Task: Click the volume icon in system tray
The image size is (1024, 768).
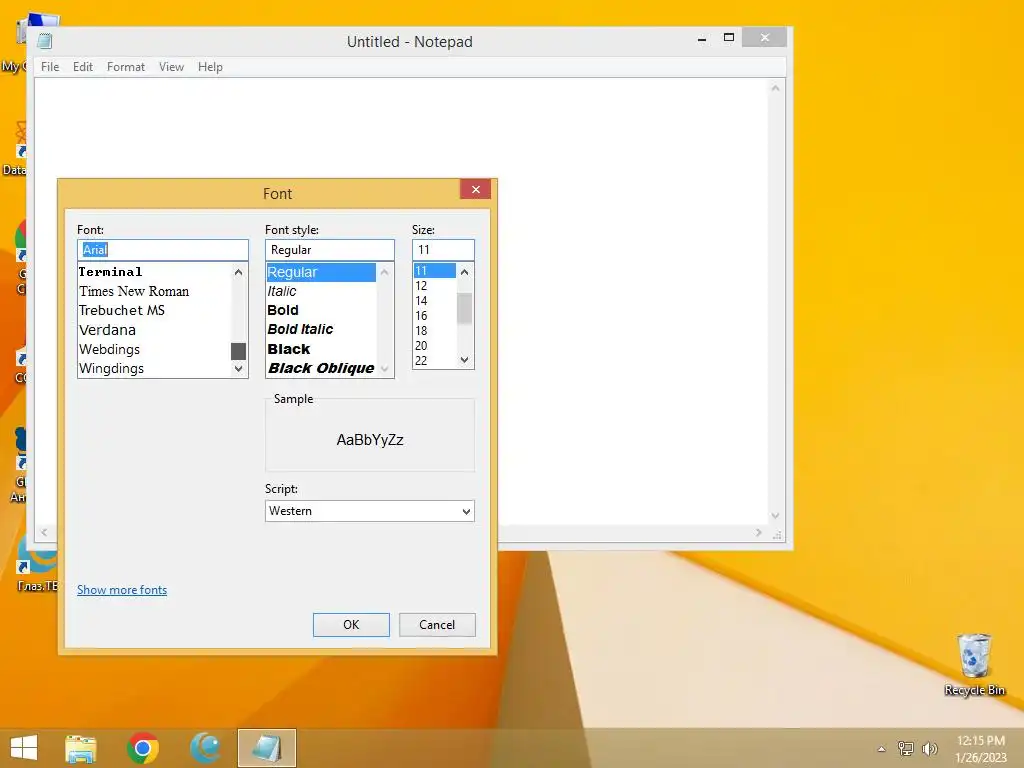Action: pyautogui.click(x=929, y=748)
